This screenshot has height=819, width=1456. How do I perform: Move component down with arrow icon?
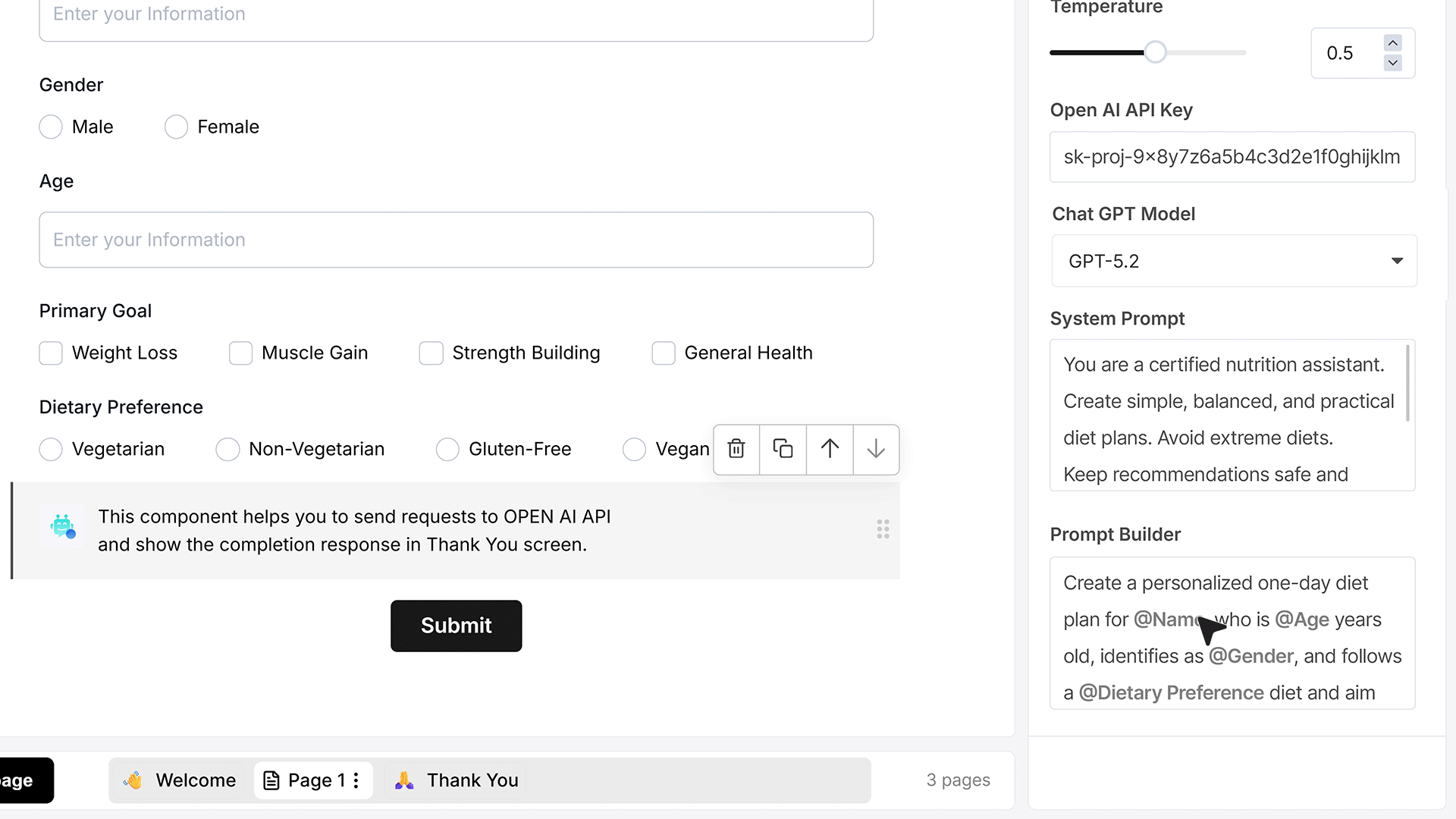(876, 449)
